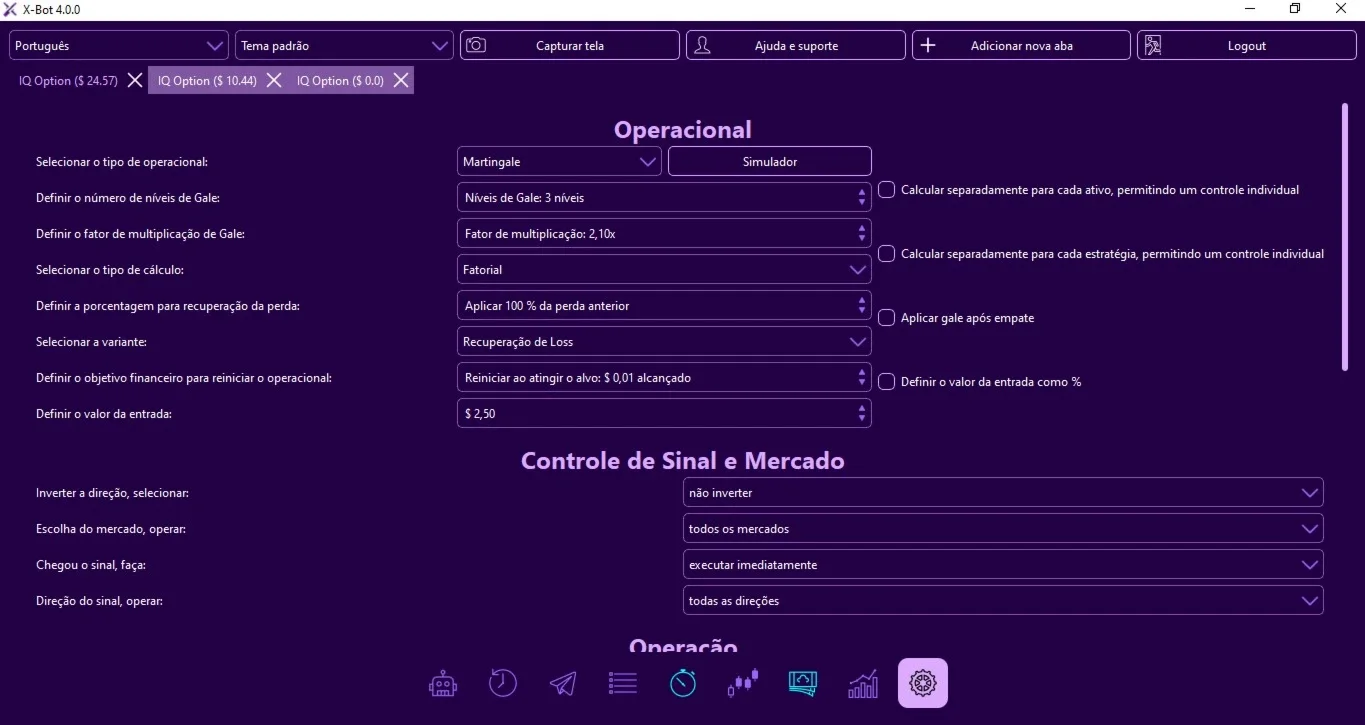Expand the todas as direções dropdown
1365x725 pixels.
point(1003,600)
